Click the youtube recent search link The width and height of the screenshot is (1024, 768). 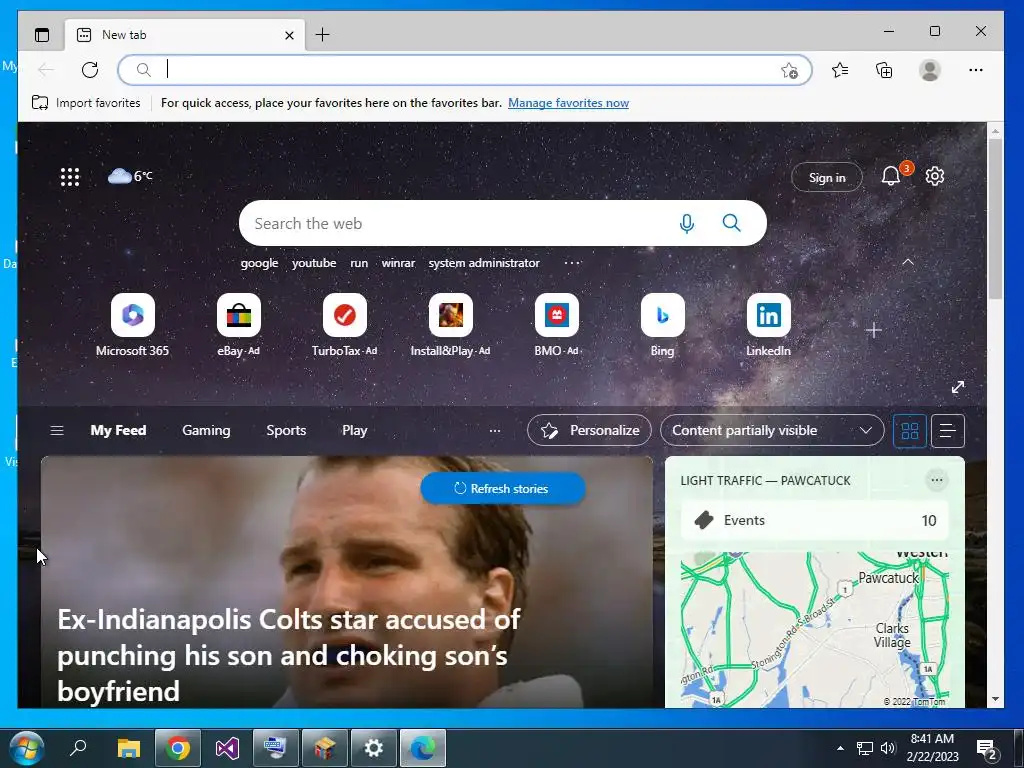pos(314,263)
